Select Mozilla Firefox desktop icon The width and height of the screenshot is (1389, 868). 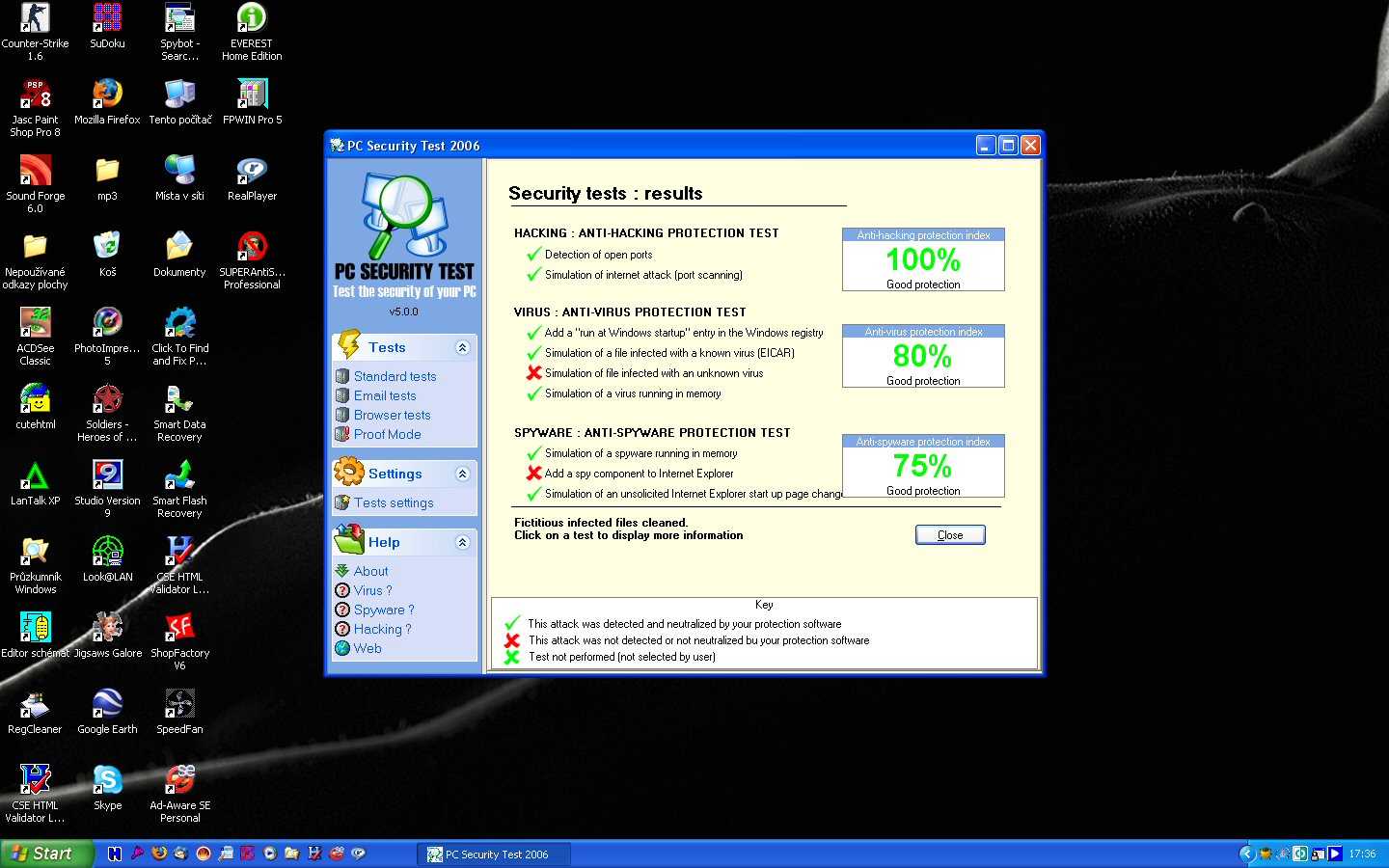tap(107, 101)
